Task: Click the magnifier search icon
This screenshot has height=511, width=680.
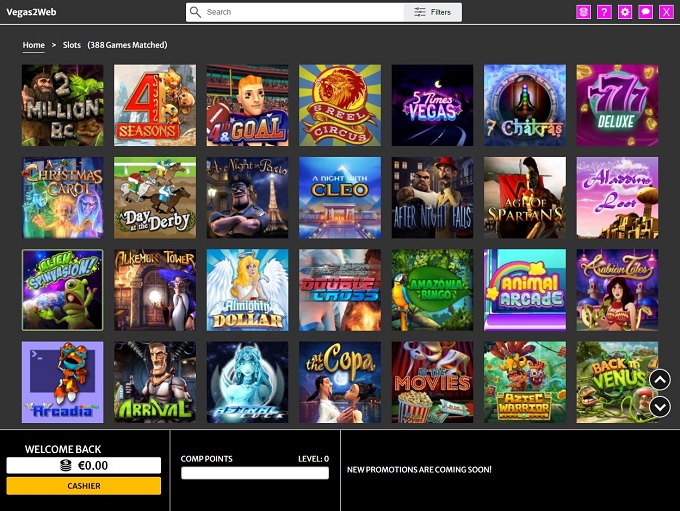Action: [x=196, y=12]
